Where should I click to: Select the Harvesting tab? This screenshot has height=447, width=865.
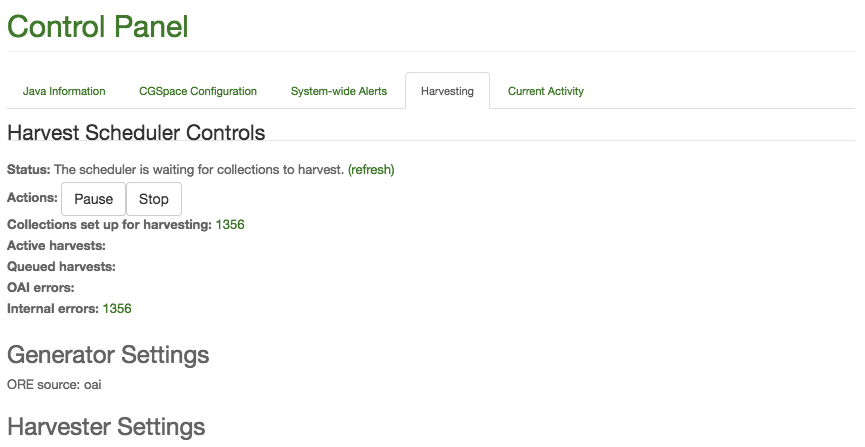click(447, 91)
